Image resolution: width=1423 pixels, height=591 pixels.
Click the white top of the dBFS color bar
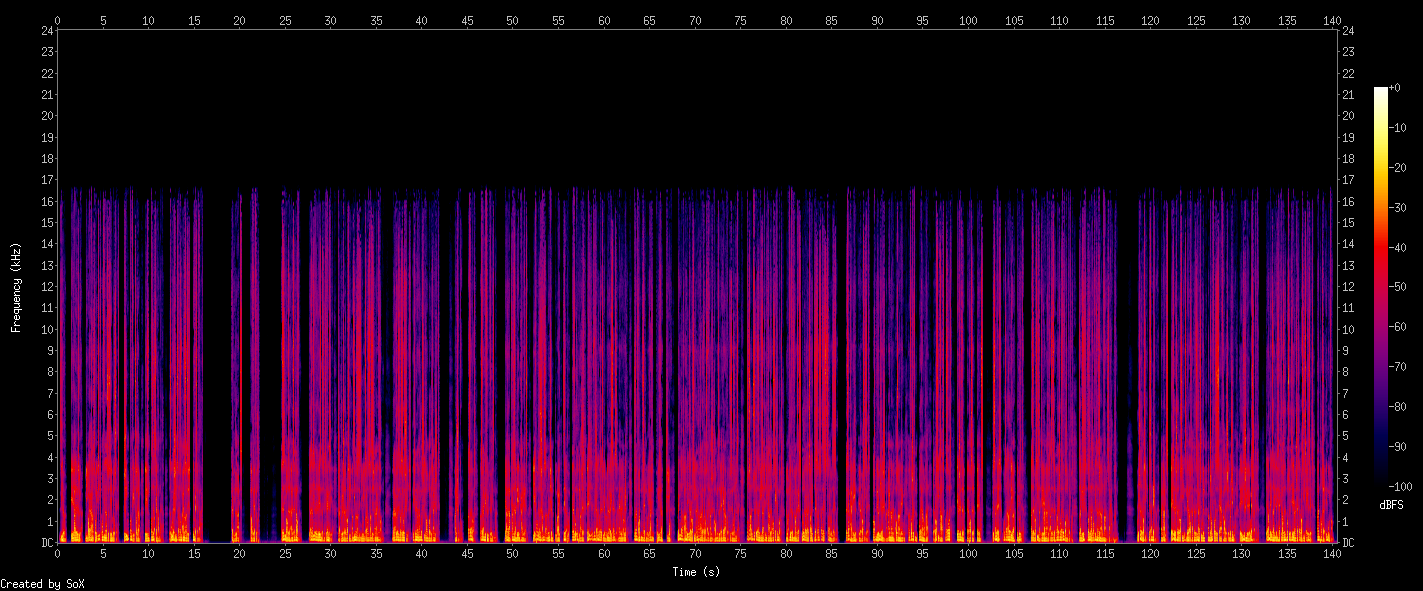[1380, 91]
